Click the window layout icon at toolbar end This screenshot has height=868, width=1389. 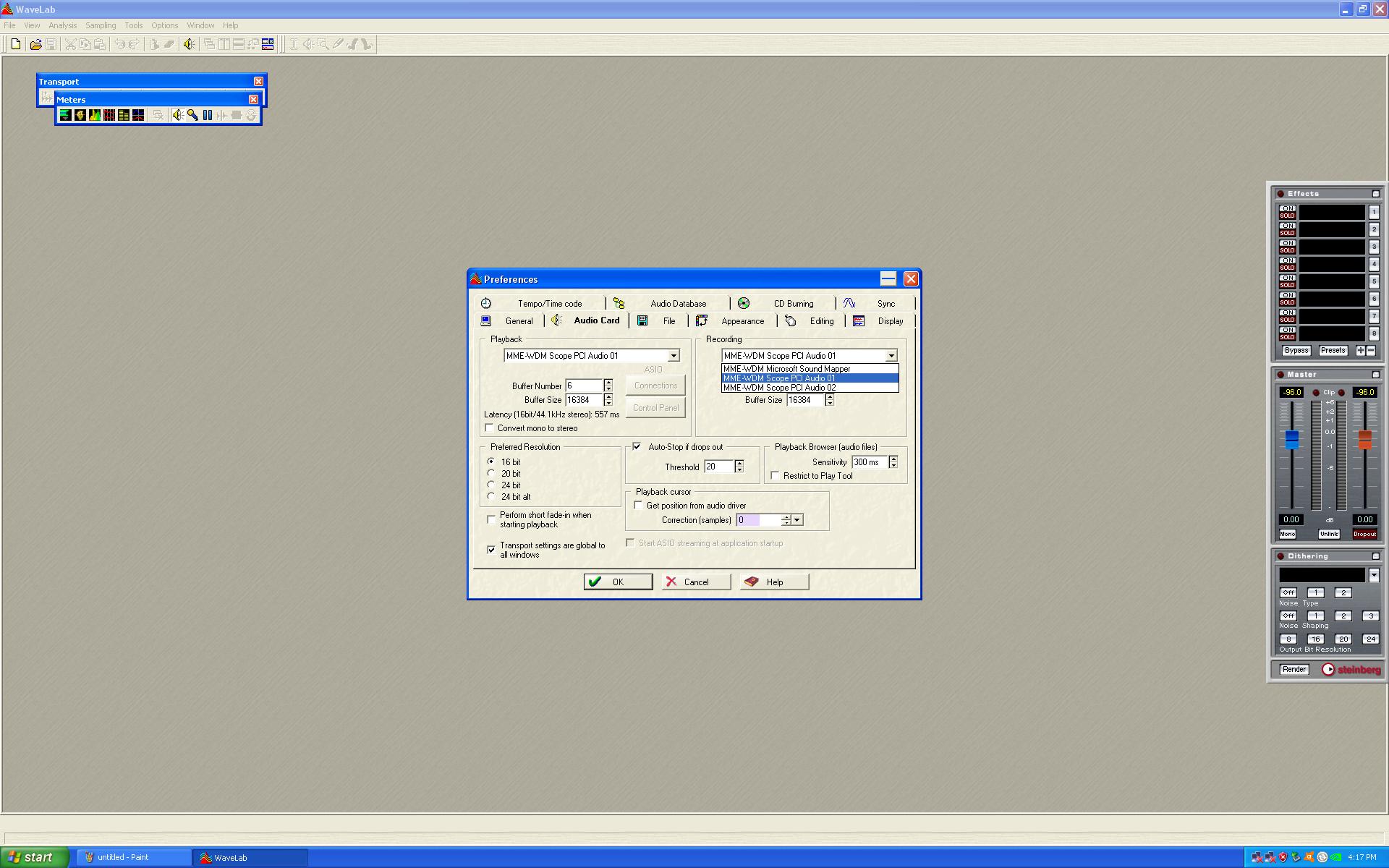tap(268, 44)
